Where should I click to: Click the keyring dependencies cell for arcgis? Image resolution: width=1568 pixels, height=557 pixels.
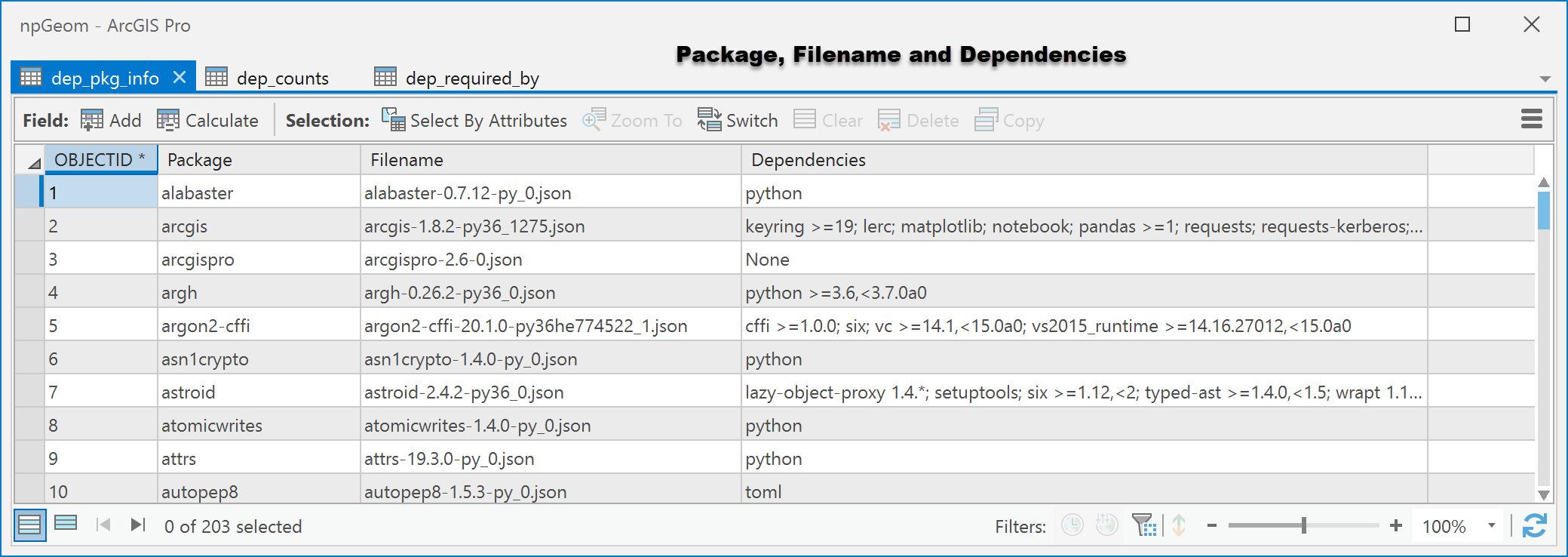pos(1085,226)
